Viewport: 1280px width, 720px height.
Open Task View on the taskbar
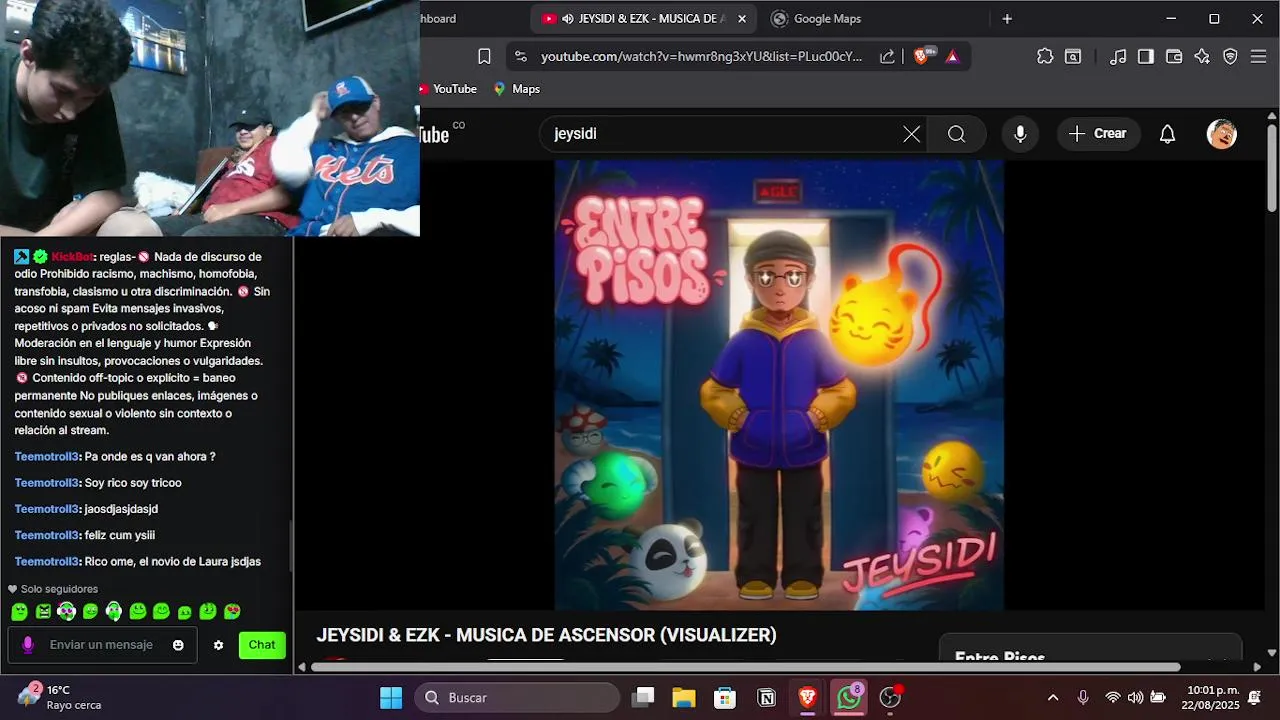coord(643,697)
